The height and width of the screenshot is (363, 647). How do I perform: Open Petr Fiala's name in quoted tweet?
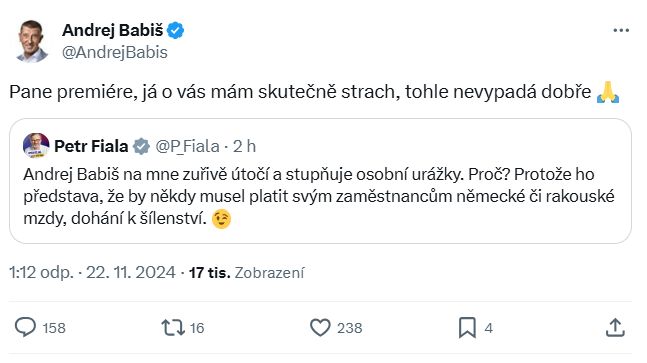(x=91, y=146)
